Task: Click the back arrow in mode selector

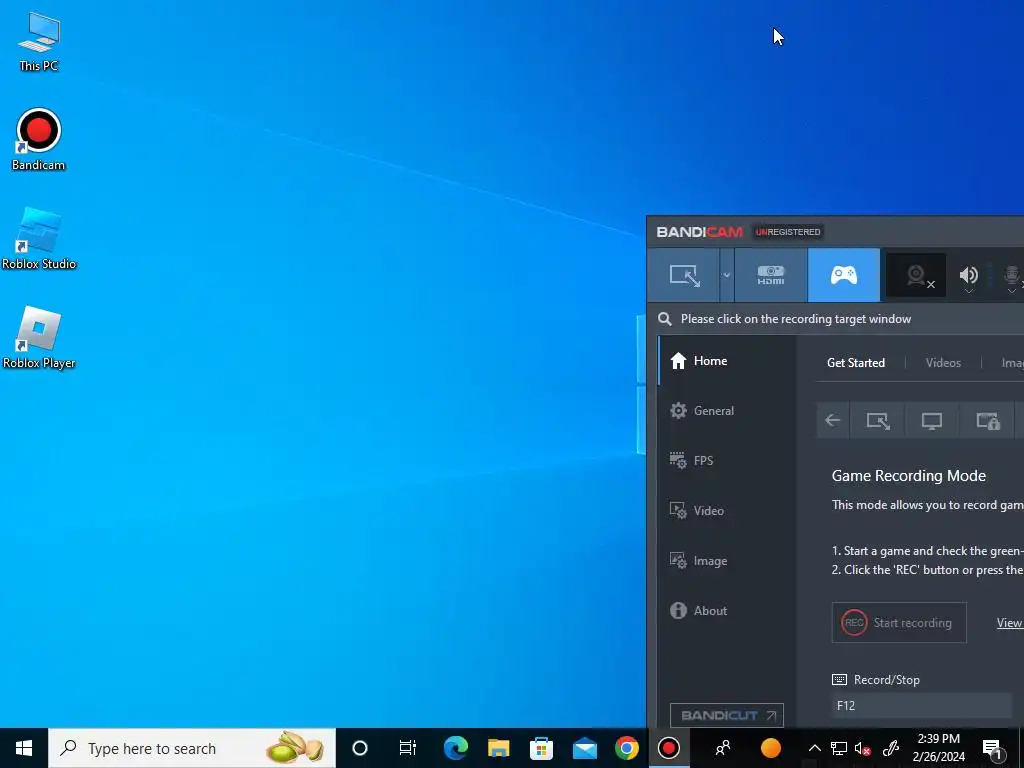Action: click(833, 421)
